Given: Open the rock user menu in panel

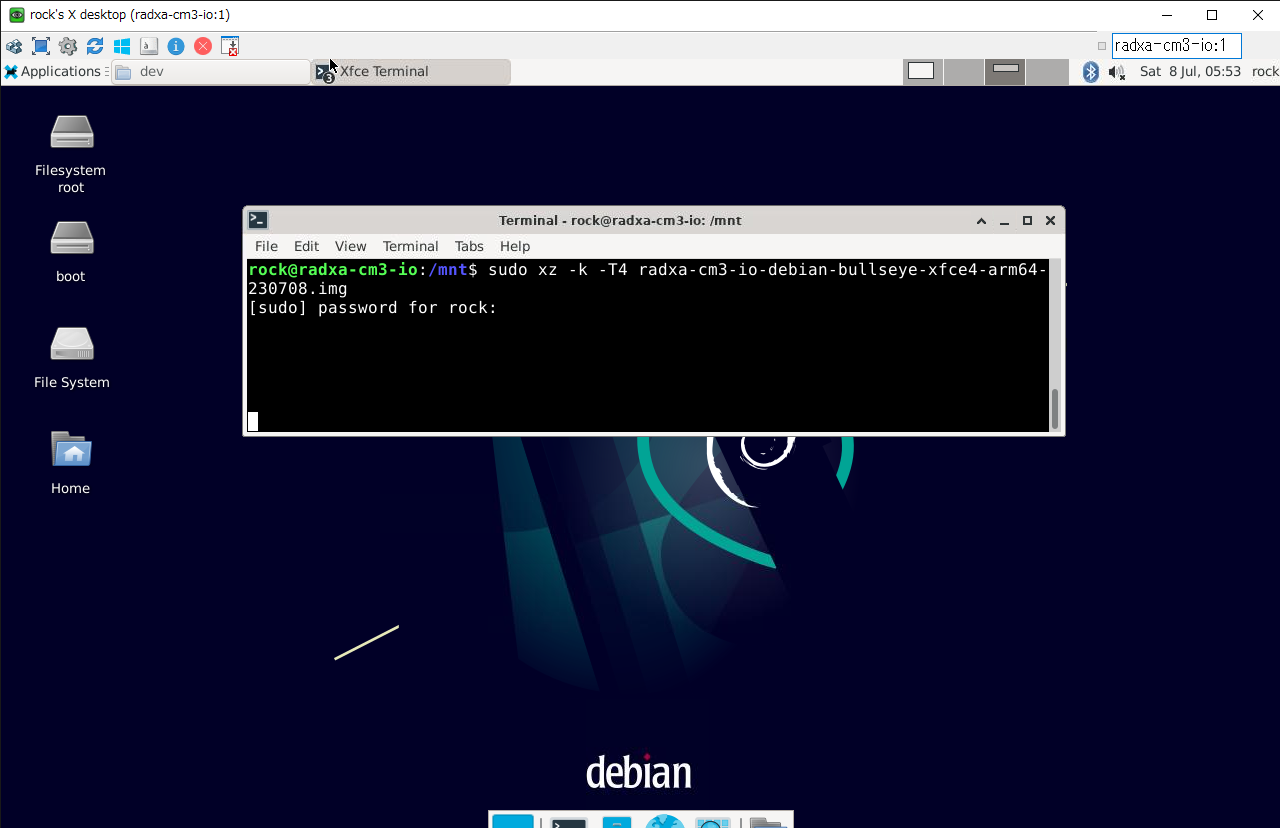Looking at the screenshot, I should click(x=1265, y=72).
